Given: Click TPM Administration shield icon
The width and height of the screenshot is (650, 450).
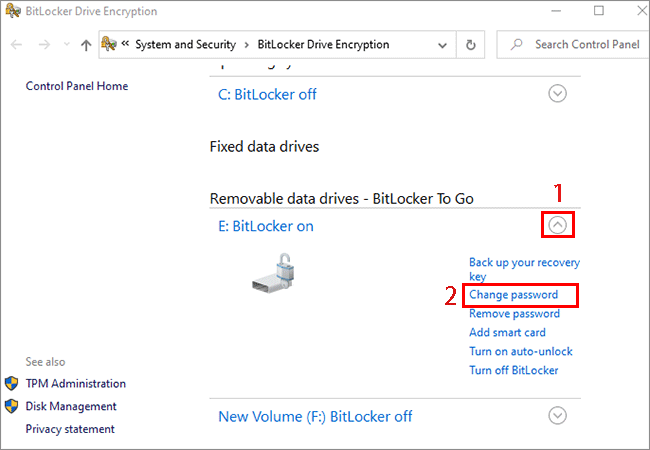Looking at the screenshot, I should [12, 383].
